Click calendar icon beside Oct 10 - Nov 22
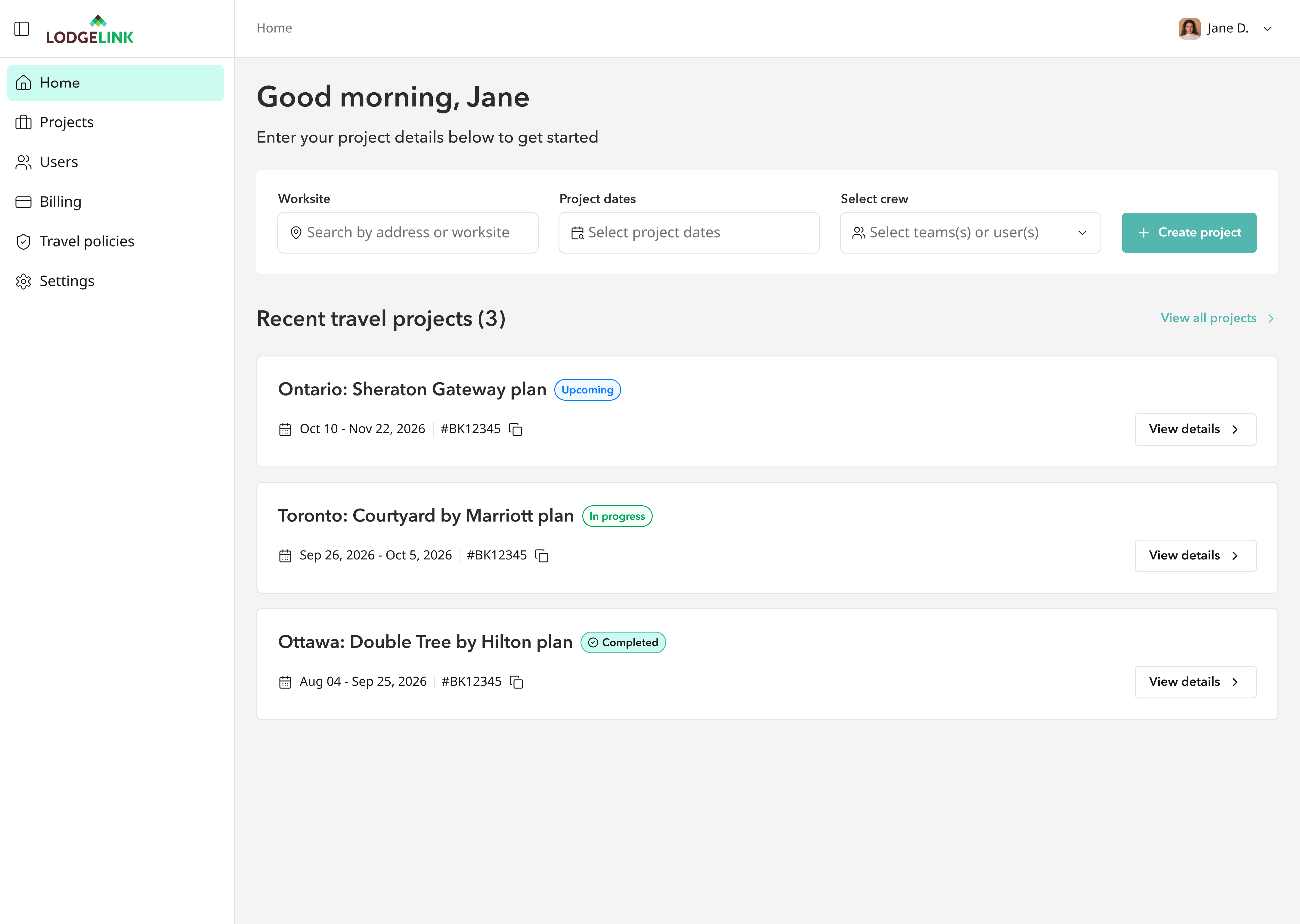Screen dimensions: 1300x924 [285, 430]
